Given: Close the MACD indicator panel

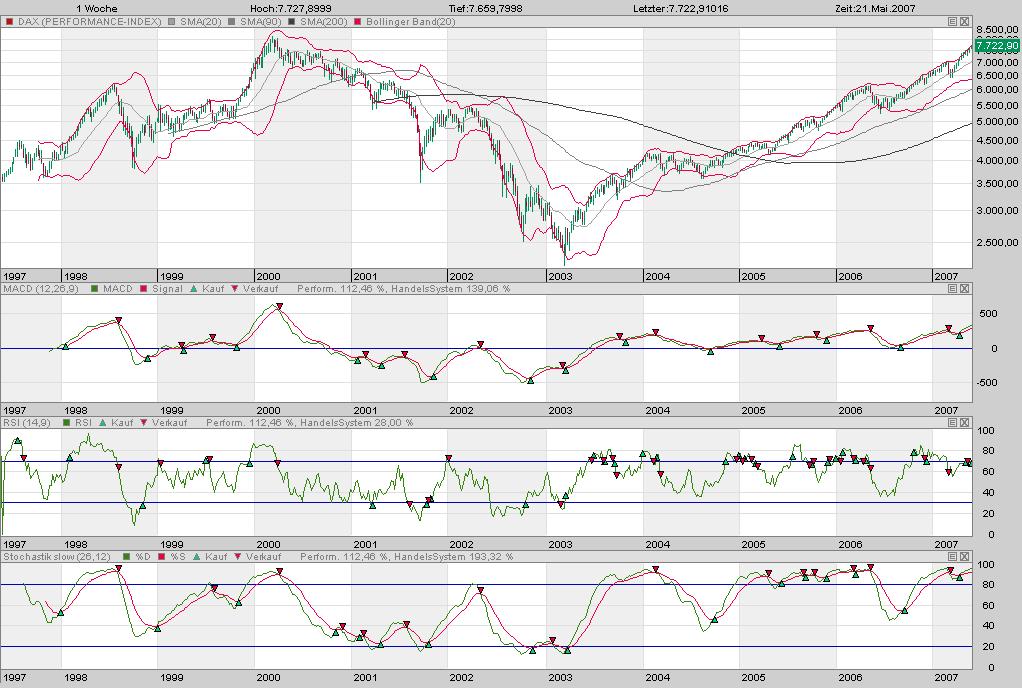Looking at the screenshot, I should click(965, 289).
